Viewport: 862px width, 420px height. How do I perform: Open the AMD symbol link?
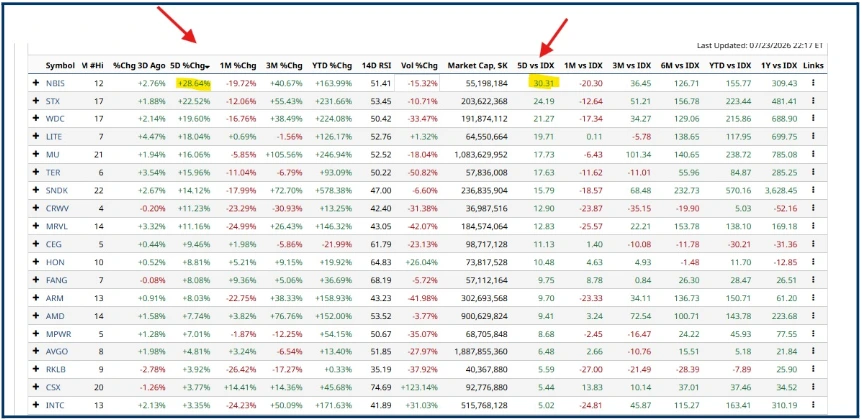54,316
